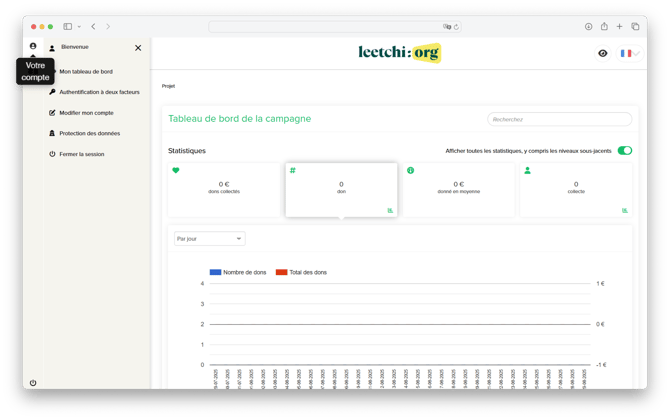
Task: Open a new tab with plus icon
Action: click(x=619, y=26)
